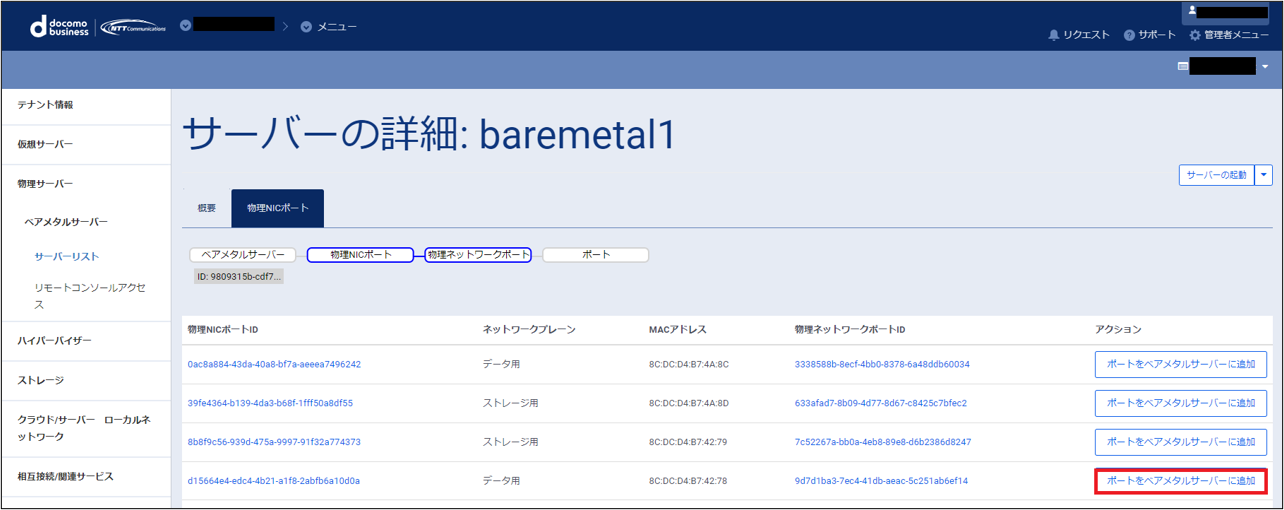Image resolution: width=1284 pixels, height=510 pixels.
Task: Select MAC address 8C:DC:D4:B7:4A:8C cell
Action: [689, 365]
